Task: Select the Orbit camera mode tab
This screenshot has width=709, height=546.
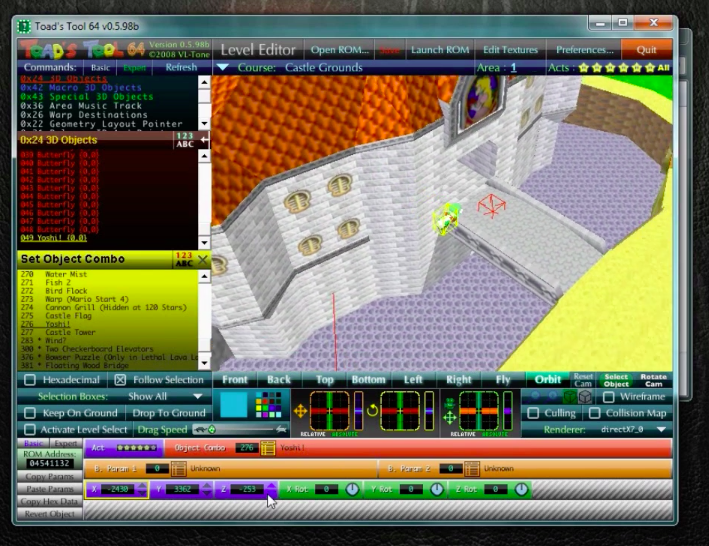Action: (x=548, y=380)
